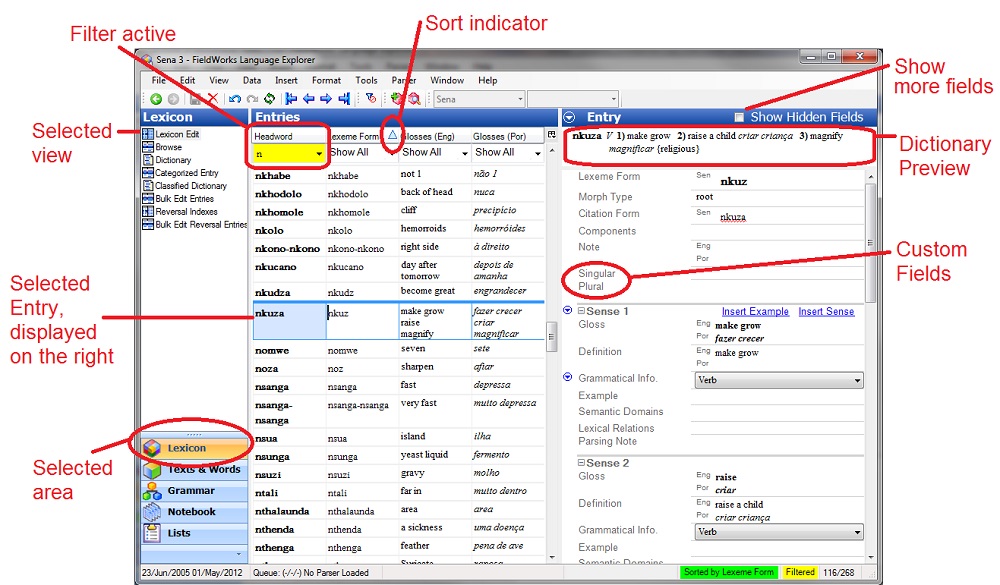Open the View menu
Image resolution: width=1000 pixels, height=585 pixels.
pos(219,80)
